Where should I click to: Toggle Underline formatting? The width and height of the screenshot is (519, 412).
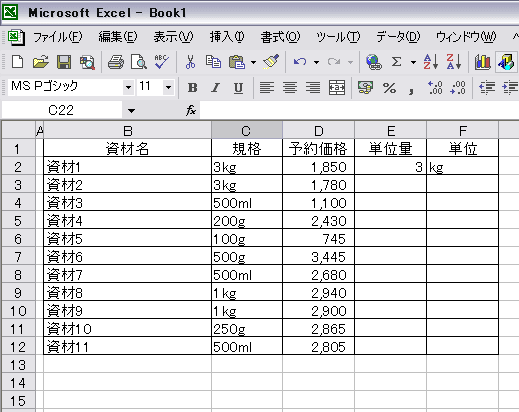(238, 88)
